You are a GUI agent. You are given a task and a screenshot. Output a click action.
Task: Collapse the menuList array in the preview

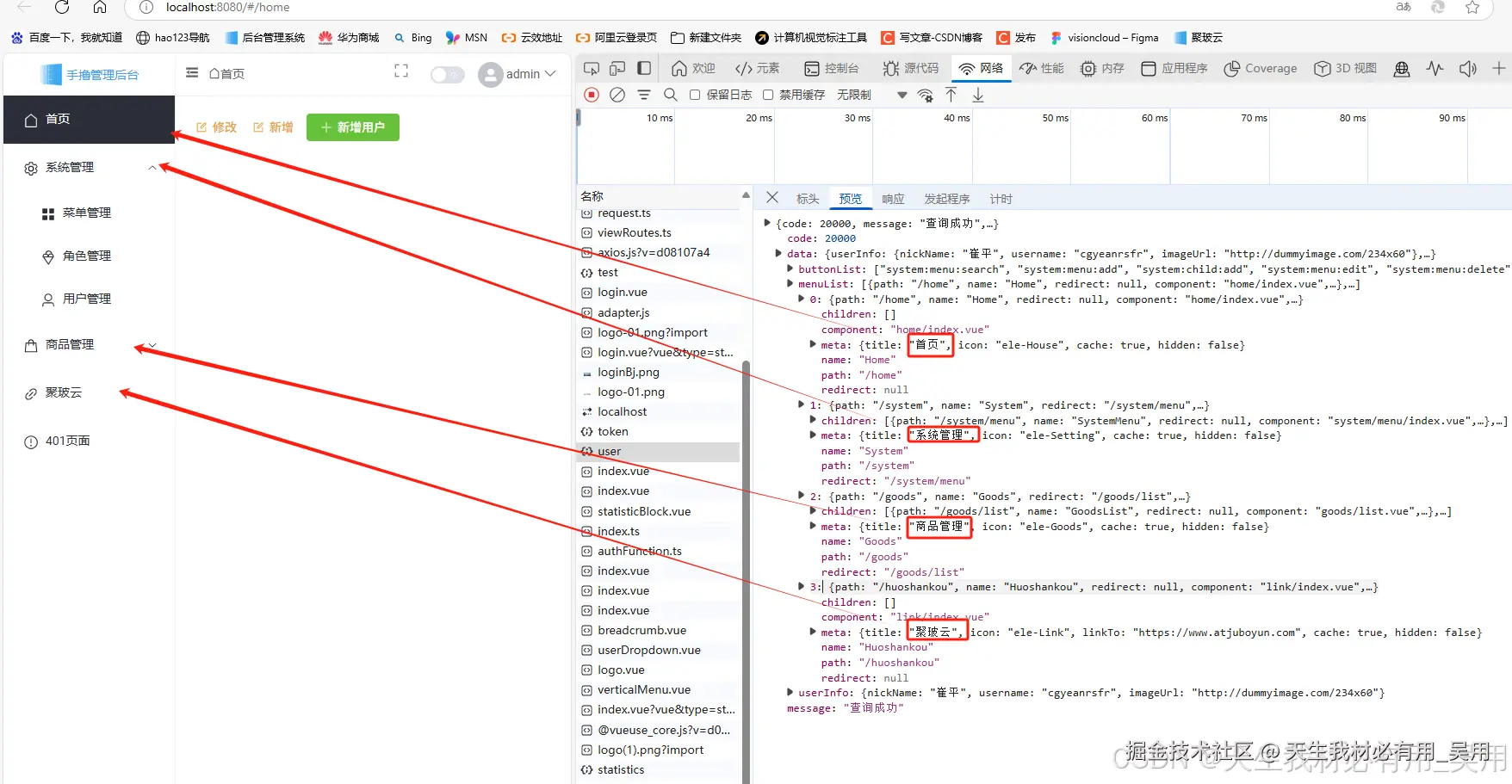pyautogui.click(x=790, y=284)
